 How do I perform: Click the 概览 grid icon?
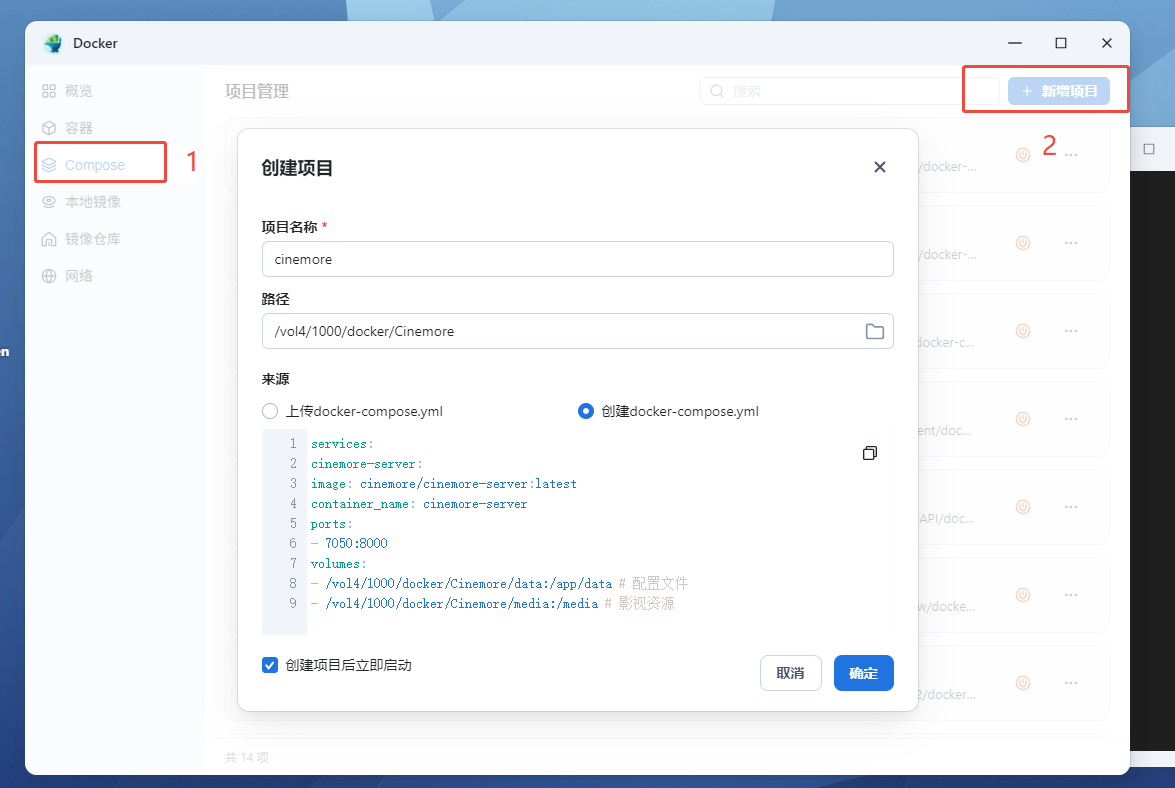[x=49, y=91]
